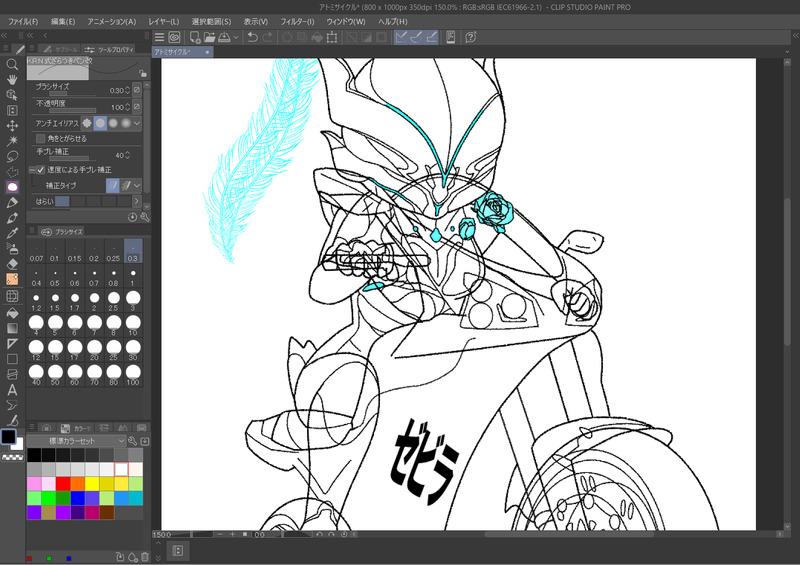The image size is (800, 565).
Task: Choose the 0.07 brush size preset
Action: tap(36, 252)
